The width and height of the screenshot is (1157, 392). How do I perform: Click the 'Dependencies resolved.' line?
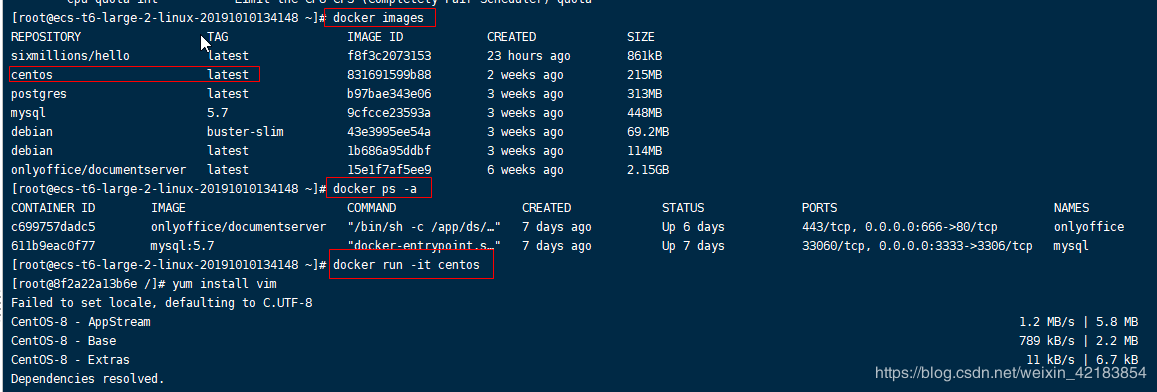88,379
